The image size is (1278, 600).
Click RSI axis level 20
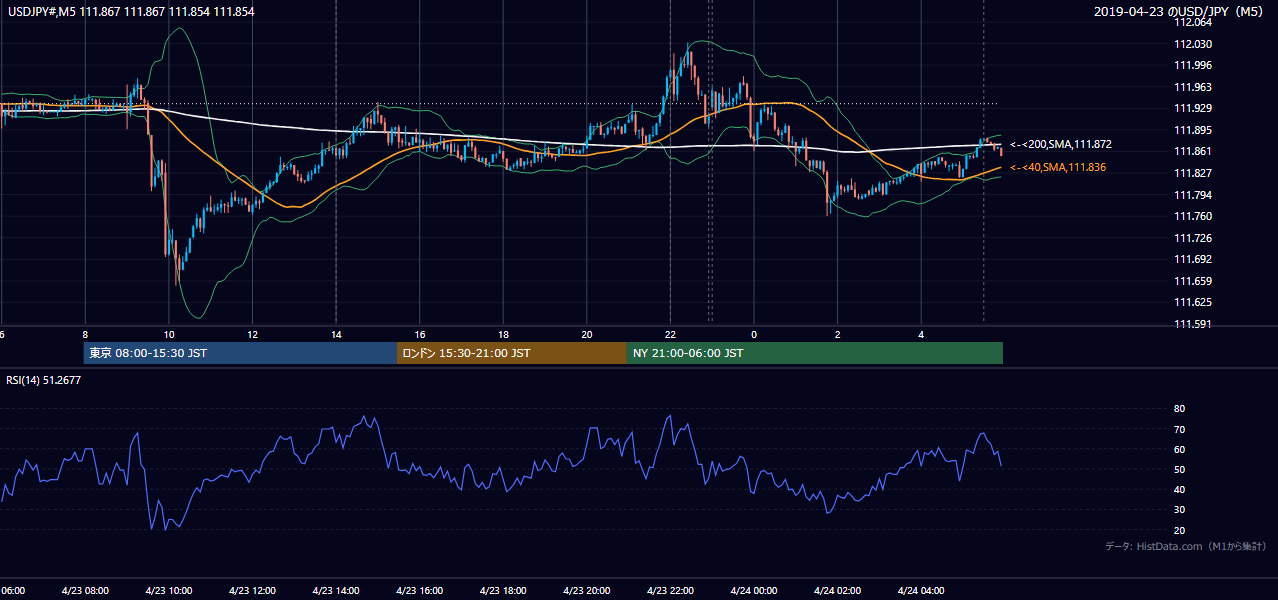(1180, 530)
